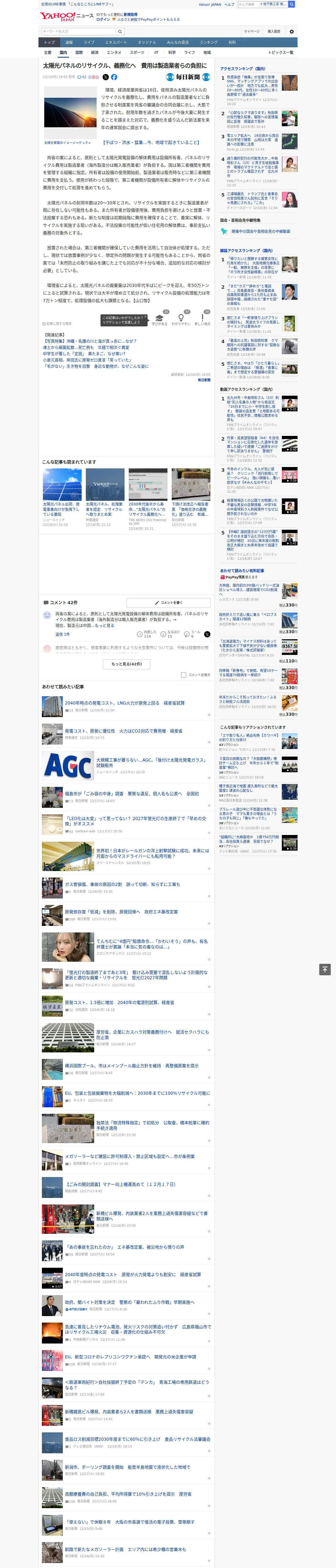
Task: Open thumbnail for 下請け法改正へ報告書案 article
Action: coord(191,485)
